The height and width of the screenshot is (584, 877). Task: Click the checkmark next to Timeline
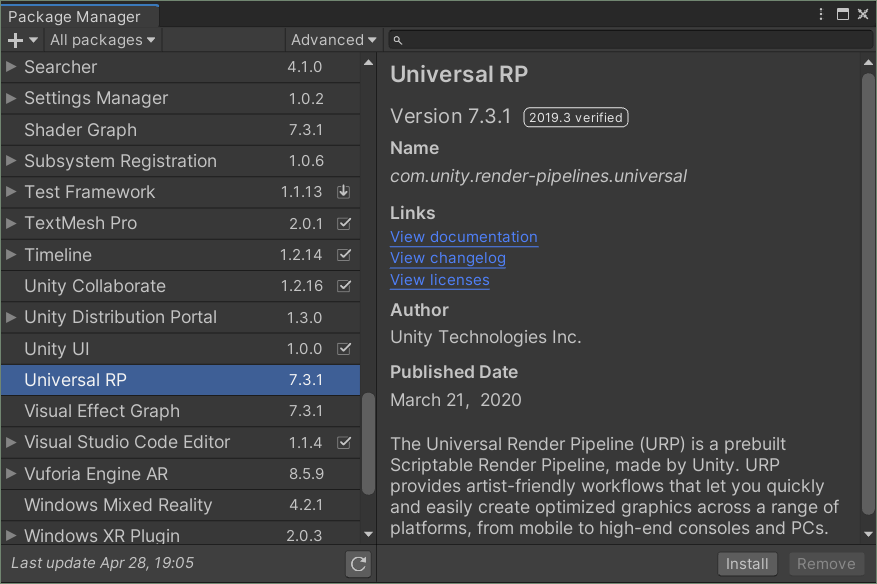[x=345, y=255]
